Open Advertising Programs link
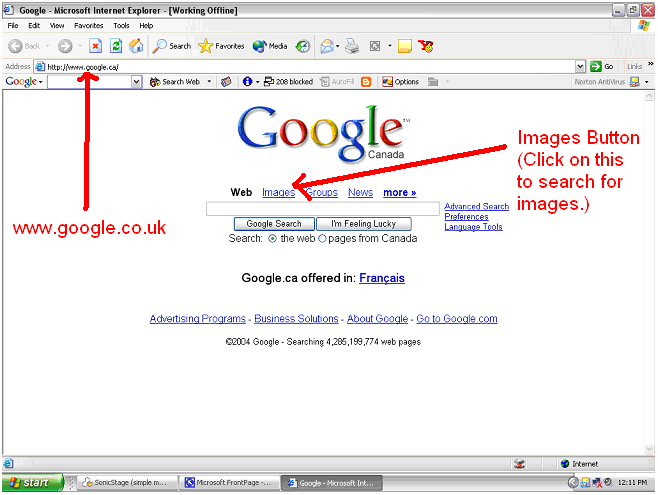This screenshot has height=495, width=658. tap(198, 318)
